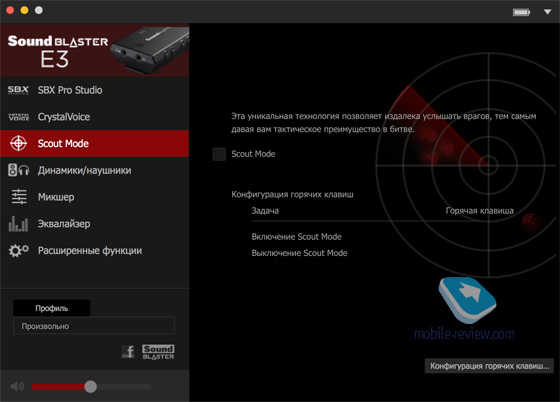Close the window with red button
The image size is (560, 402).
click(x=10, y=10)
